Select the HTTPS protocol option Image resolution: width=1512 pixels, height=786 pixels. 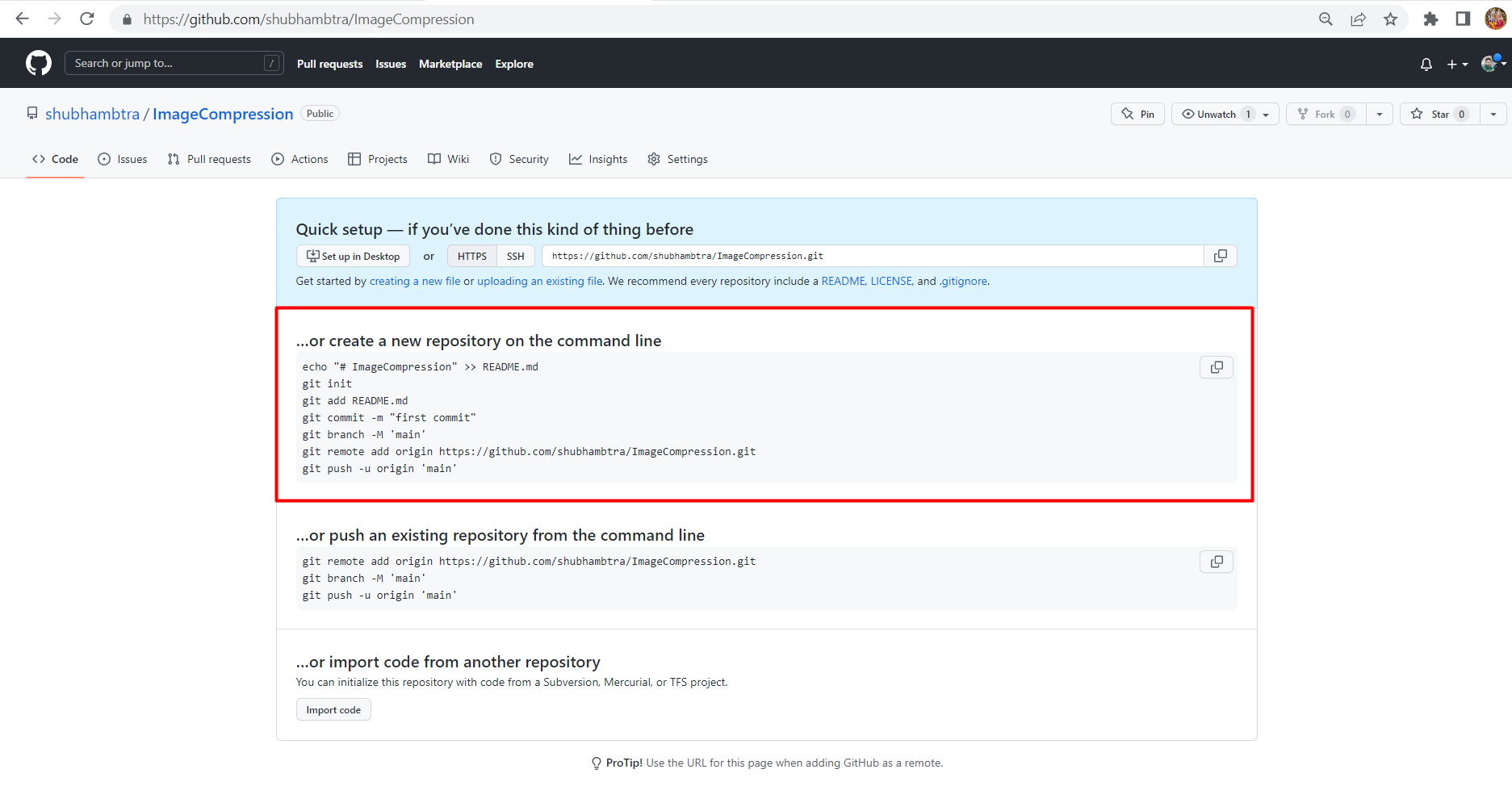coord(472,256)
